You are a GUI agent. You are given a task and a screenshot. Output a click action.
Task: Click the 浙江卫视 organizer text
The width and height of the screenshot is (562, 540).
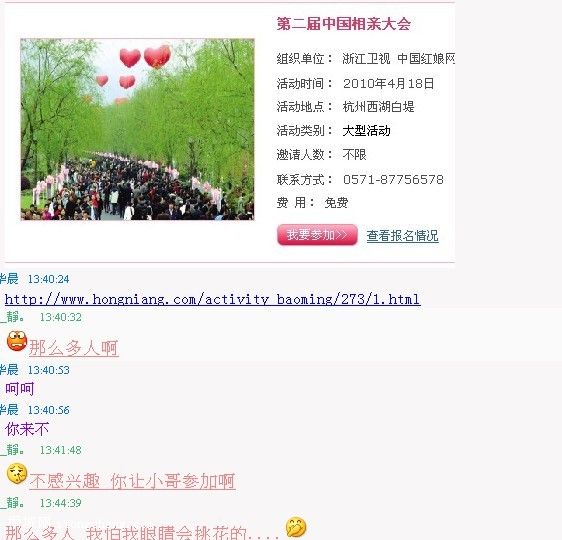tap(366, 58)
